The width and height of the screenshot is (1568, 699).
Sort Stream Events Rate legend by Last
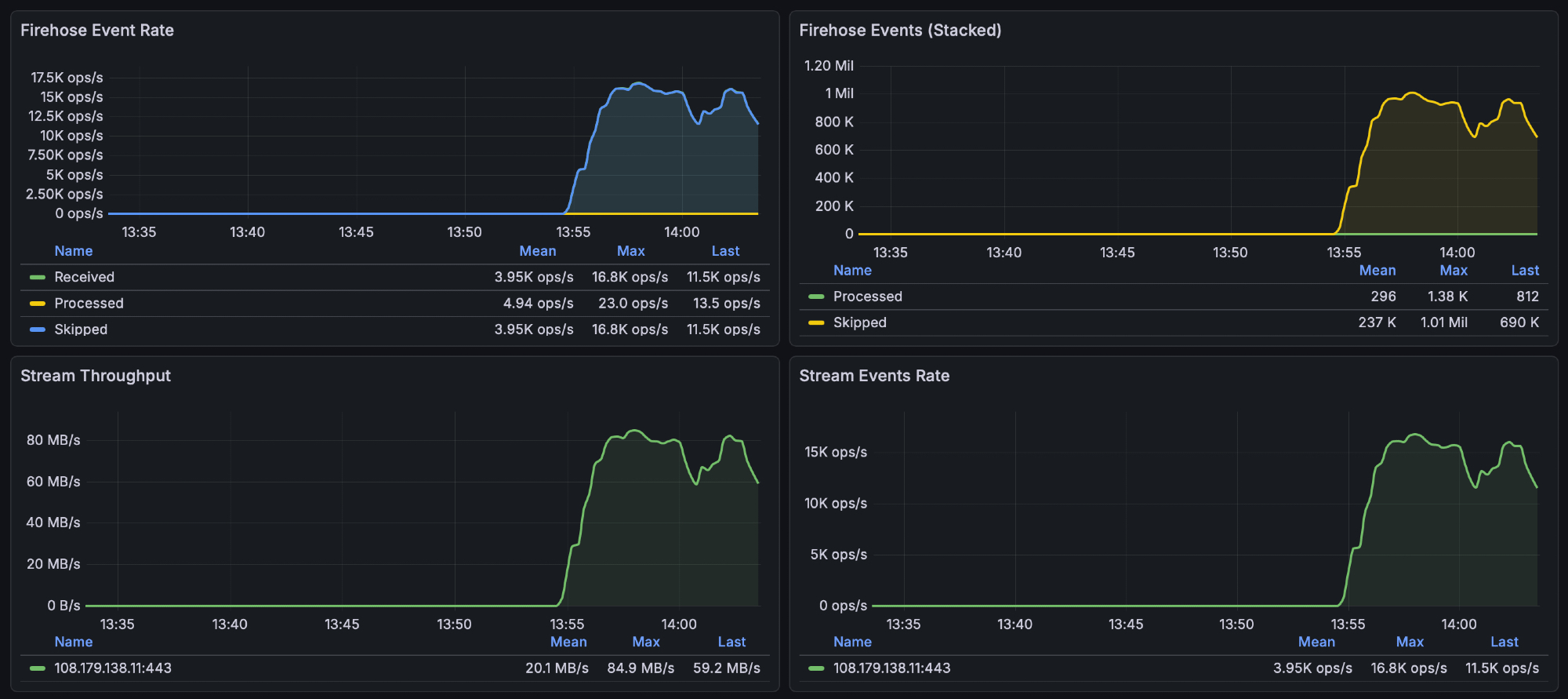point(1504,642)
